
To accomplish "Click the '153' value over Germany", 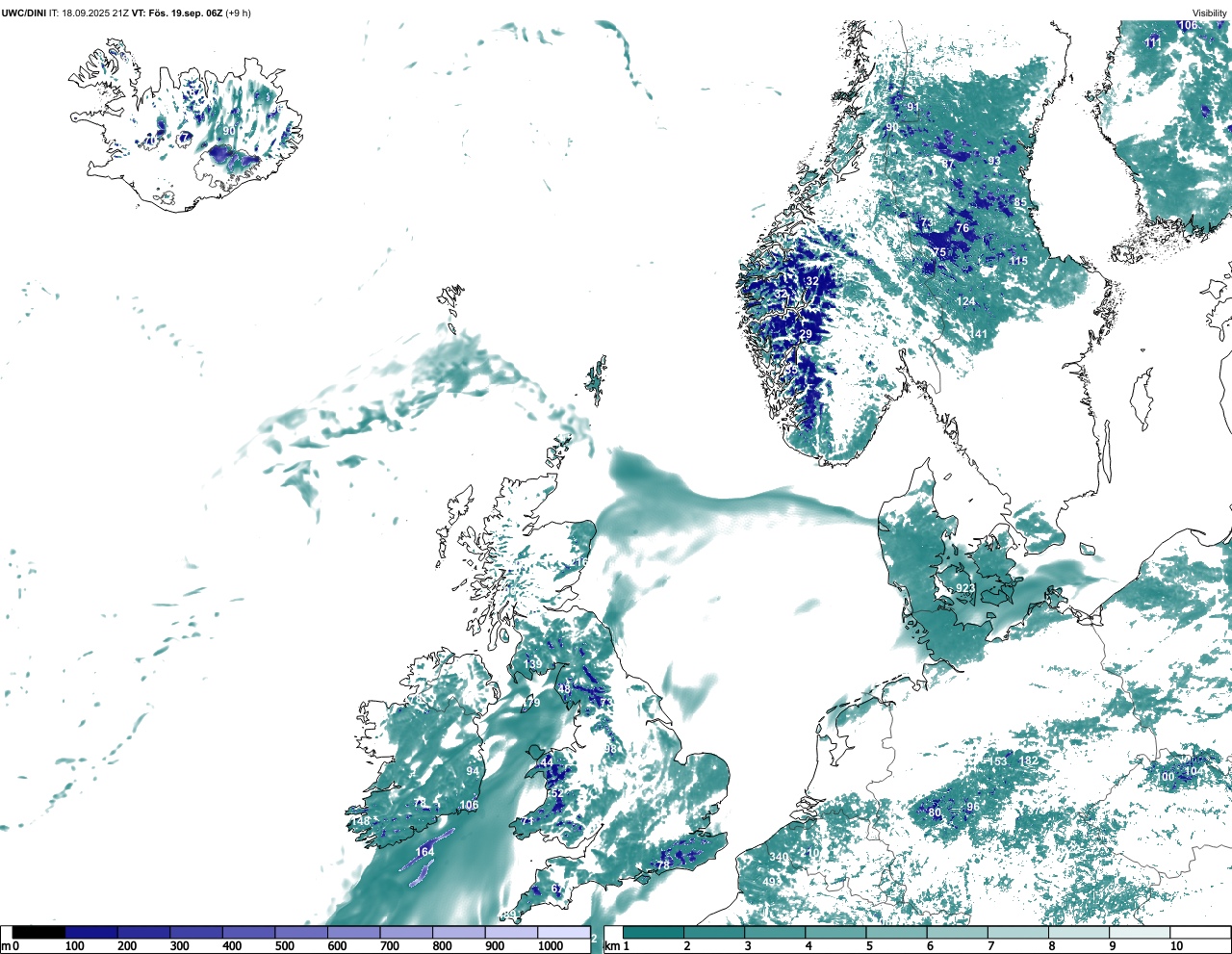I will [x=998, y=761].
